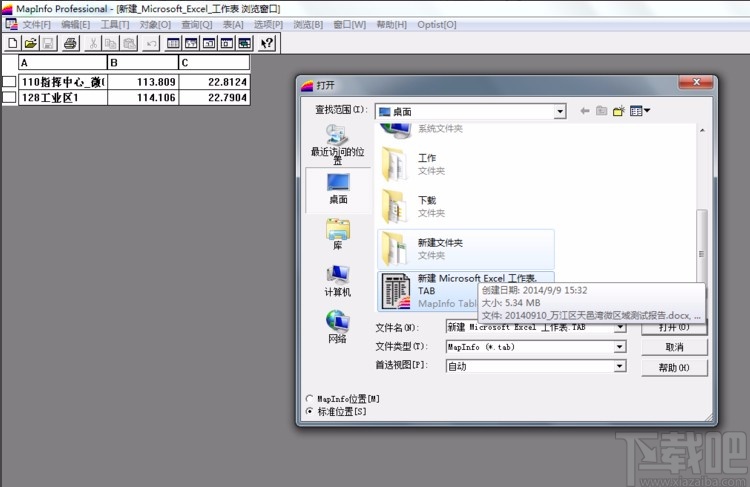Click the Open Table folder icon in toolbar
The image size is (750, 487).
click(31, 44)
